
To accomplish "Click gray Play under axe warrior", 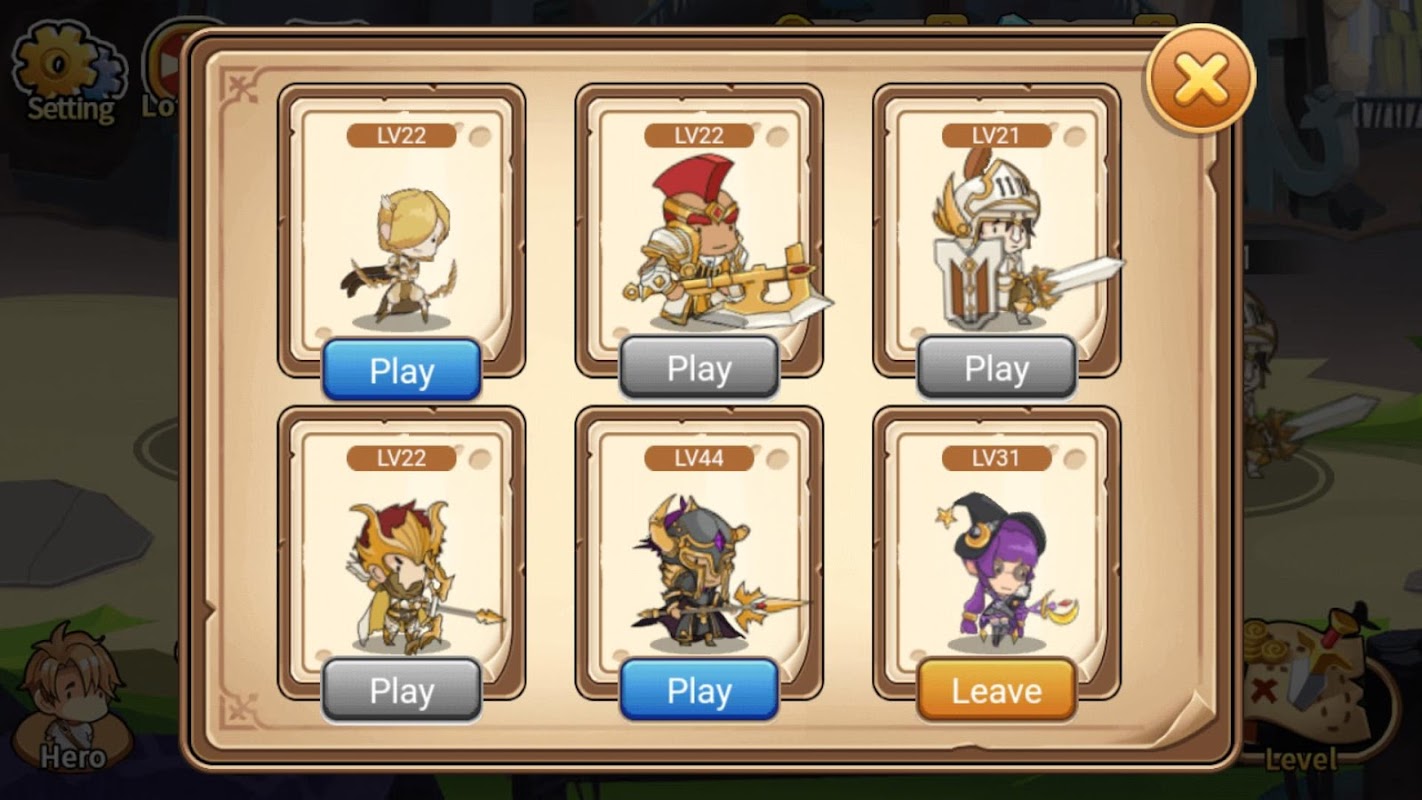I will pos(699,368).
